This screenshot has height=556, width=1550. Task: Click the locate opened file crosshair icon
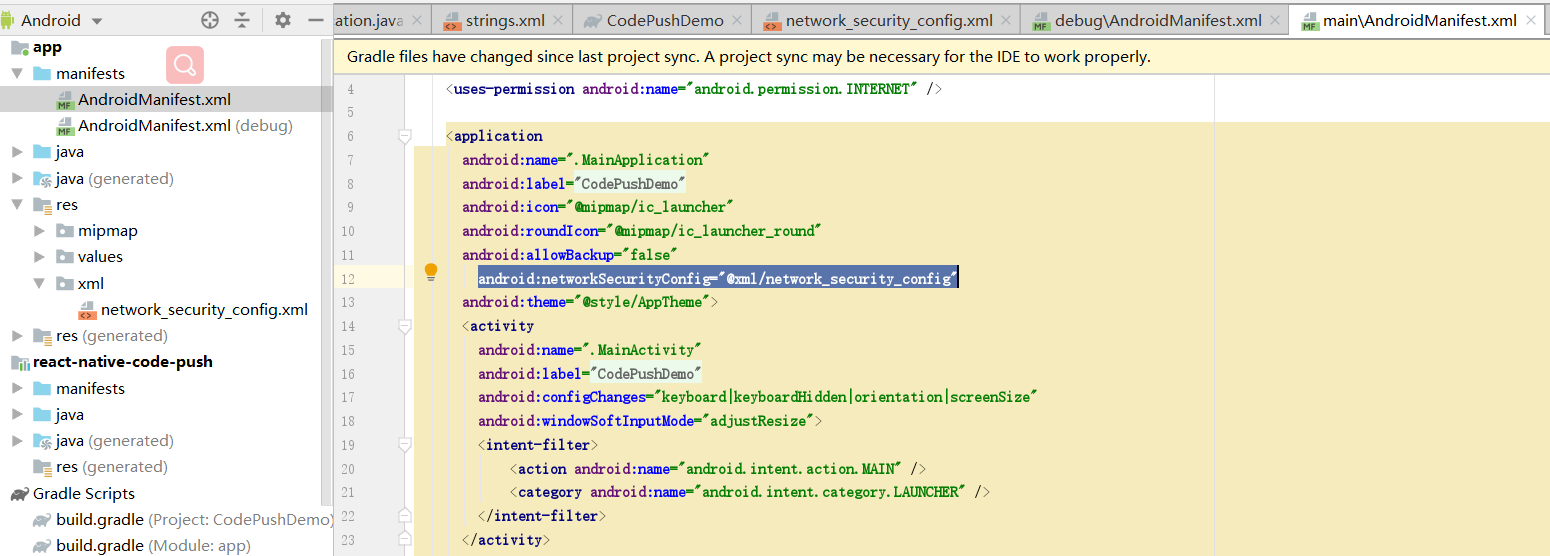[x=209, y=20]
